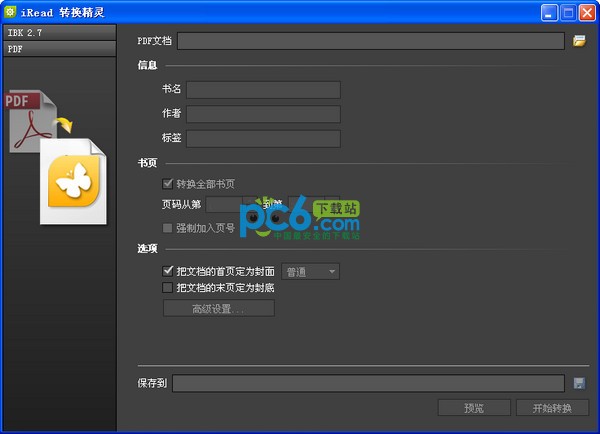Click the 开始转换 start conversion button
Screen dimensions: 600x434
(552, 408)
